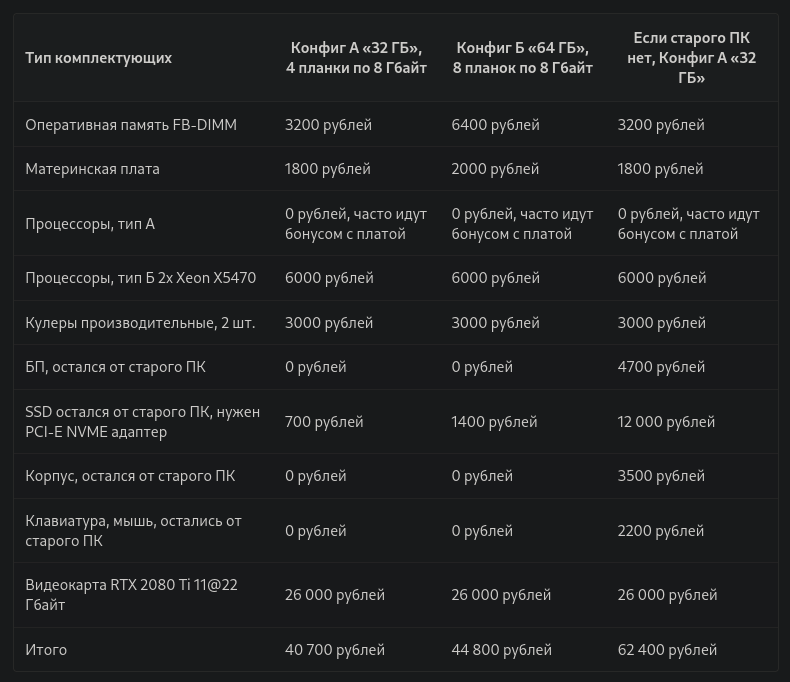790x682 pixels.
Task: Click the 'Итого' row label
Action: (46, 650)
